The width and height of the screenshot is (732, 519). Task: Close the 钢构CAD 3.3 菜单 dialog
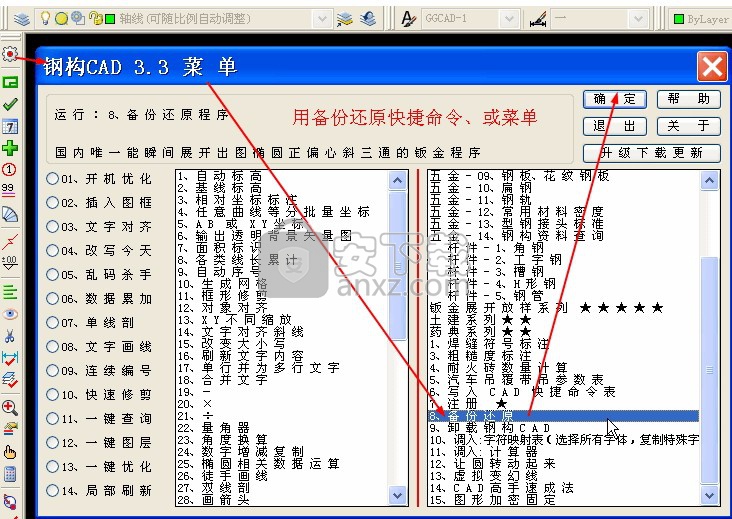coord(712,67)
